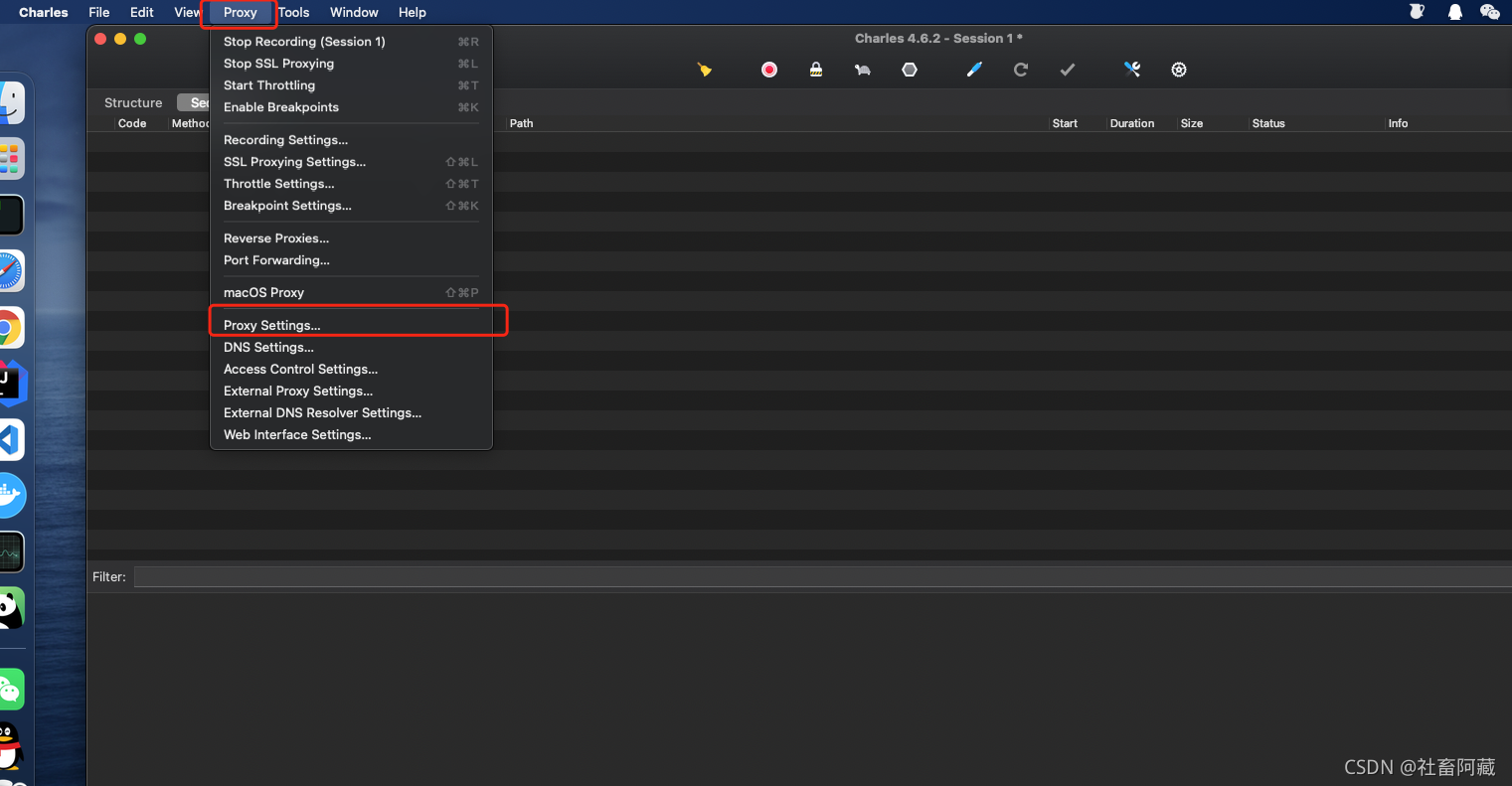The image size is (1512, 786).
Task: Sort by the Info column header
Action: tap(1398, 123)
